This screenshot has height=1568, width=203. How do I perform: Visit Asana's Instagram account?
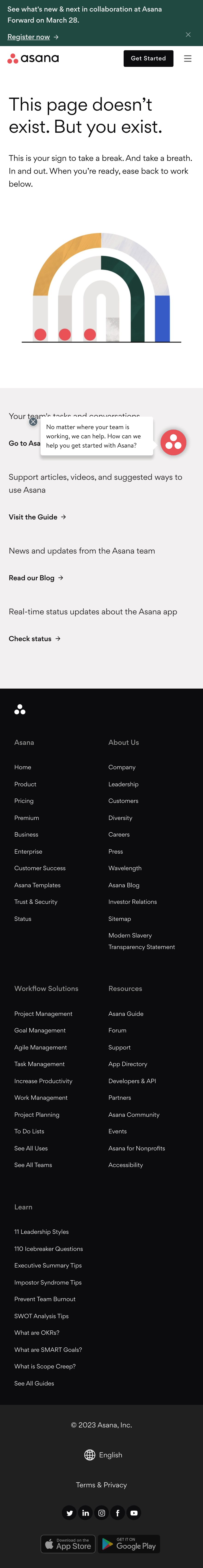point(102,1513)
